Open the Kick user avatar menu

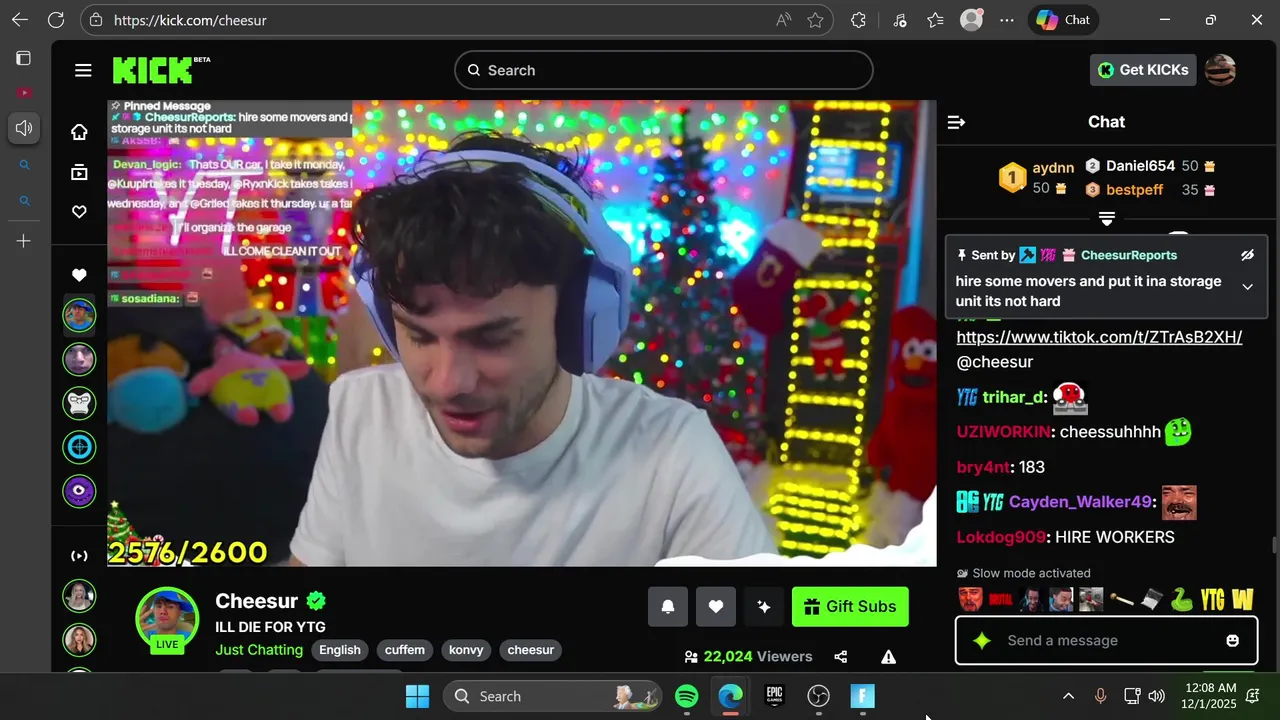point(1221,70)
